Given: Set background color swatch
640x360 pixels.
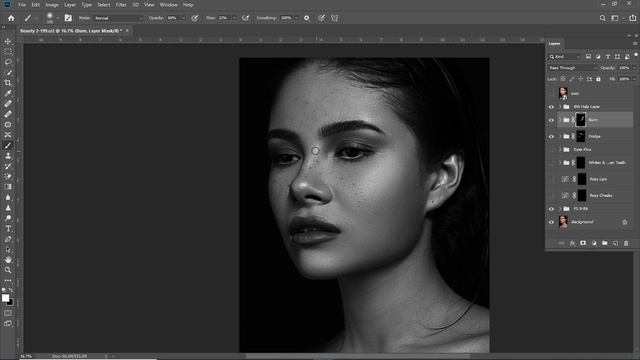Looking at the screenshot, I should click(11, 303).
